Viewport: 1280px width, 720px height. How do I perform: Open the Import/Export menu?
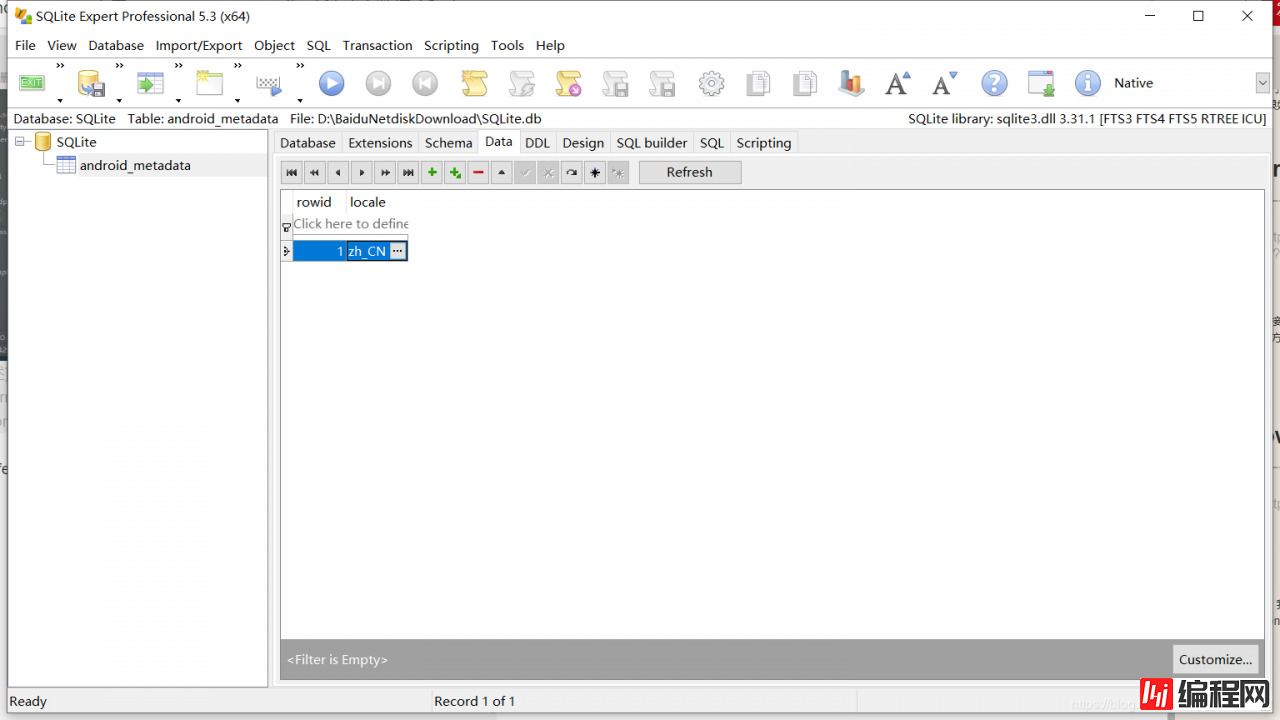click(x=199, y=45)
